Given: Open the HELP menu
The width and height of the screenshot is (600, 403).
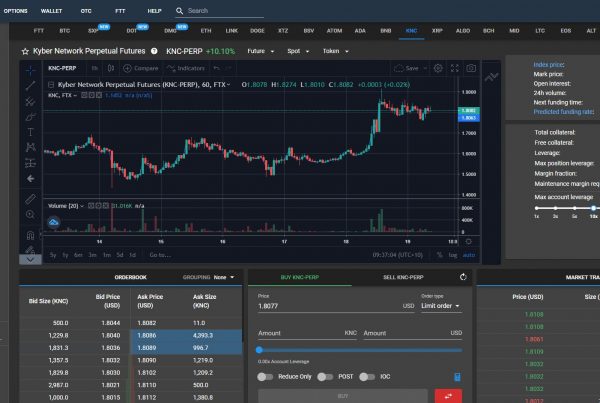Looking at the screenshot, I should pos(154,11).
